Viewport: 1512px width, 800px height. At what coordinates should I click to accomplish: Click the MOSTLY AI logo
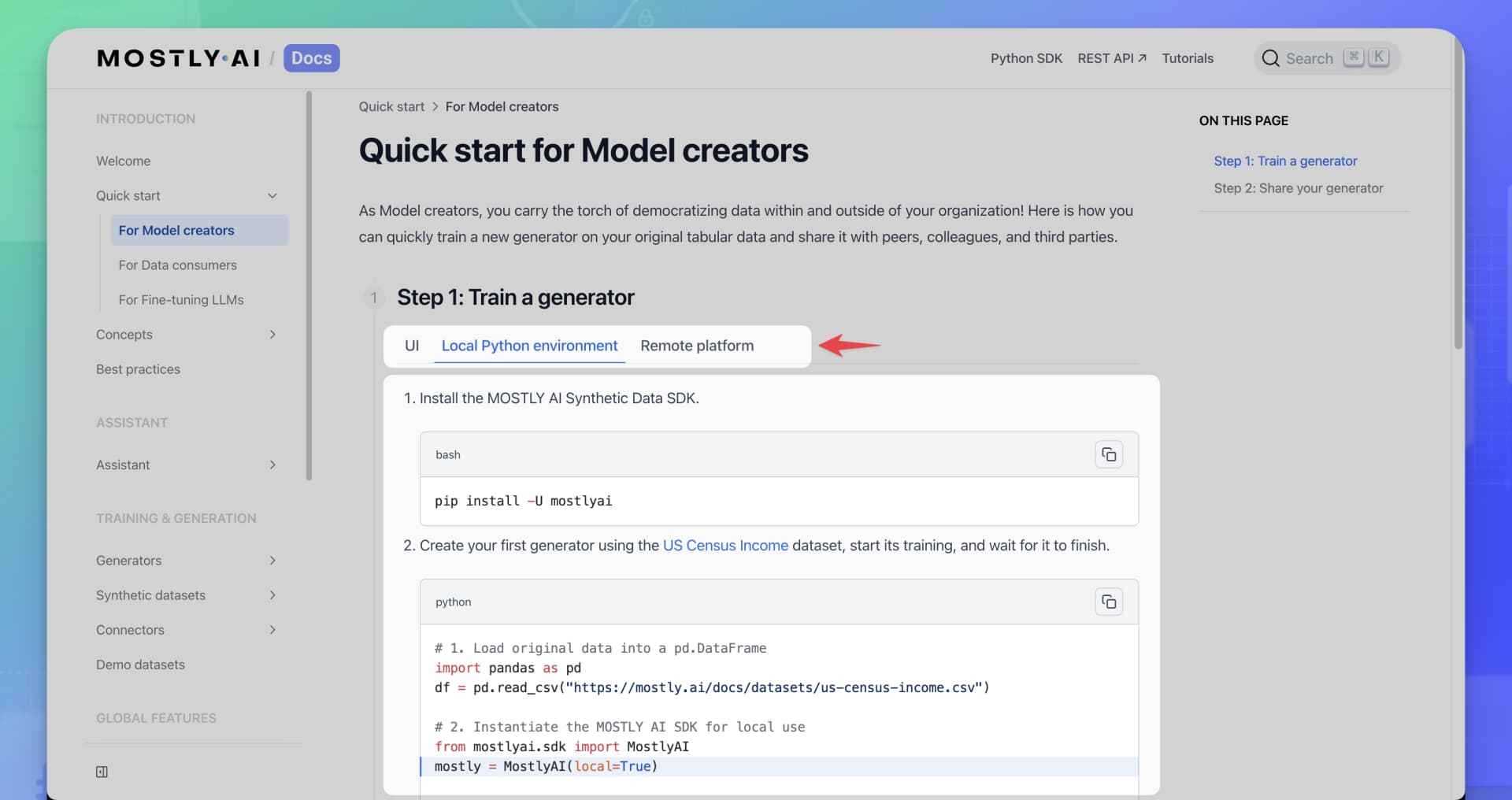[x=179, y=58]
